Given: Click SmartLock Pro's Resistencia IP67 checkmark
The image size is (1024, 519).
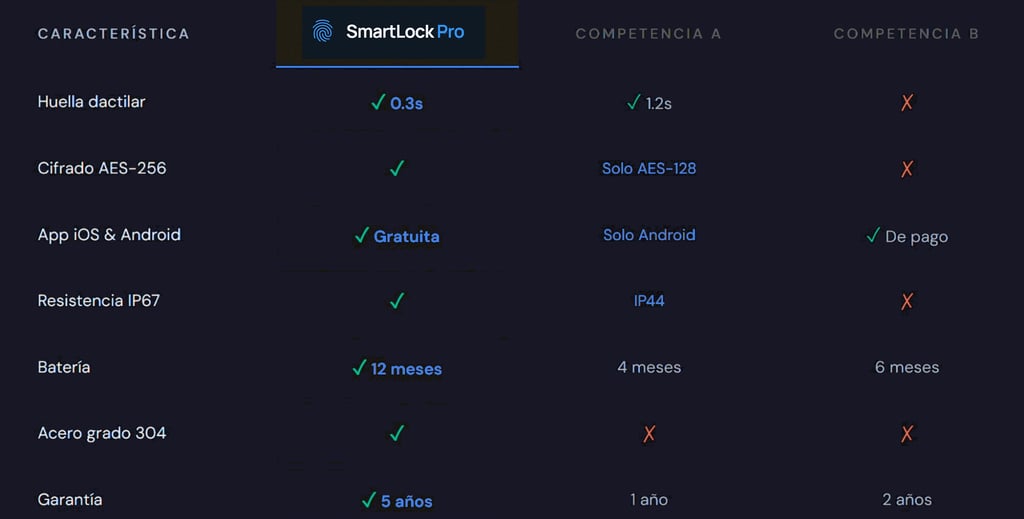Looking at the screenshot, I should click(397, 300).
